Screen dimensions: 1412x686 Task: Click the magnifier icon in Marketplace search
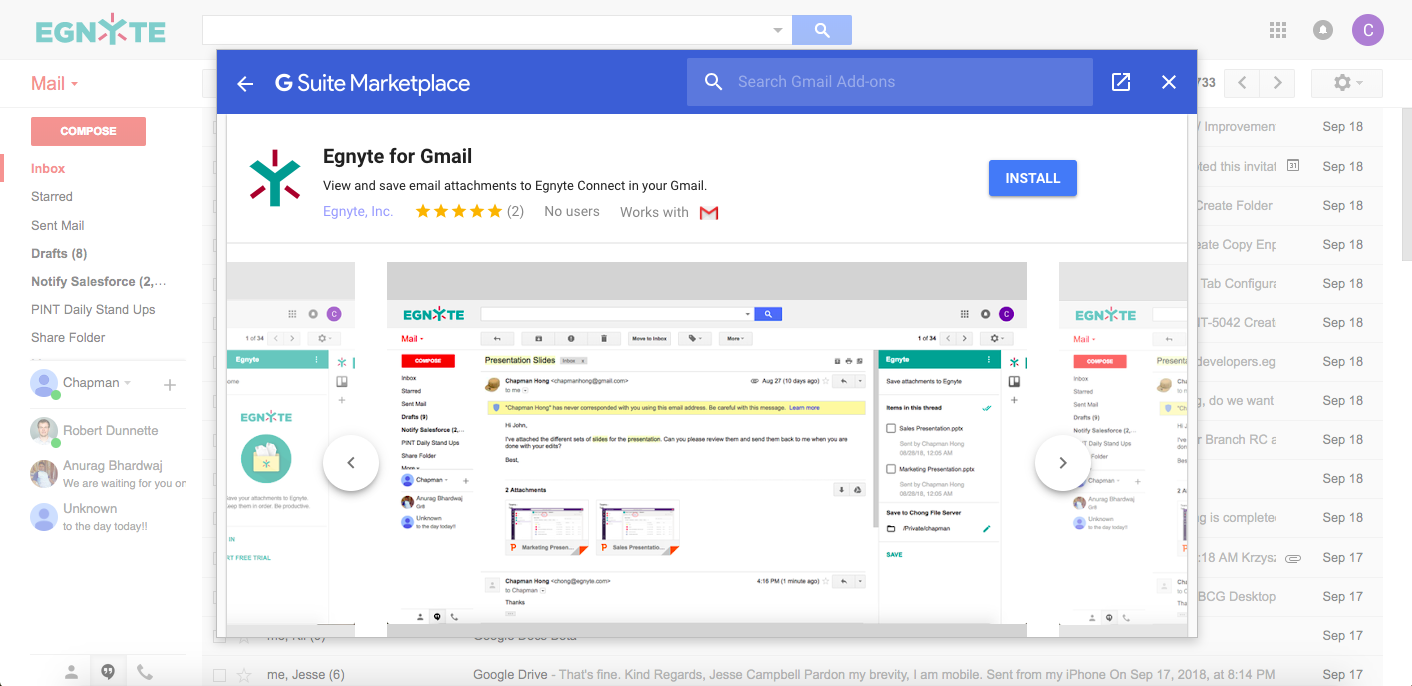[x=713, y=82]
